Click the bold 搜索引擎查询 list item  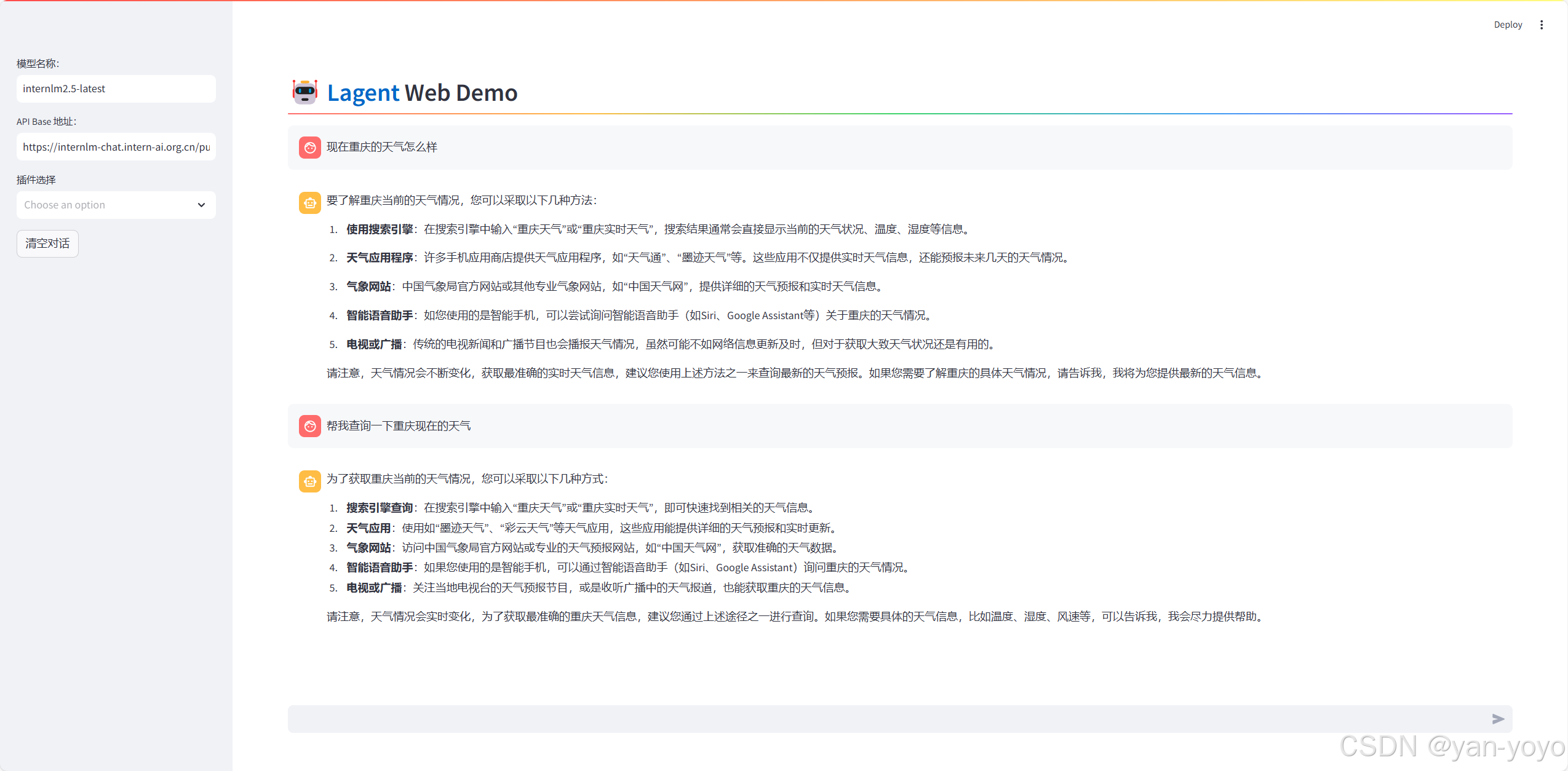pyautogui.click(x=379, y=508)
